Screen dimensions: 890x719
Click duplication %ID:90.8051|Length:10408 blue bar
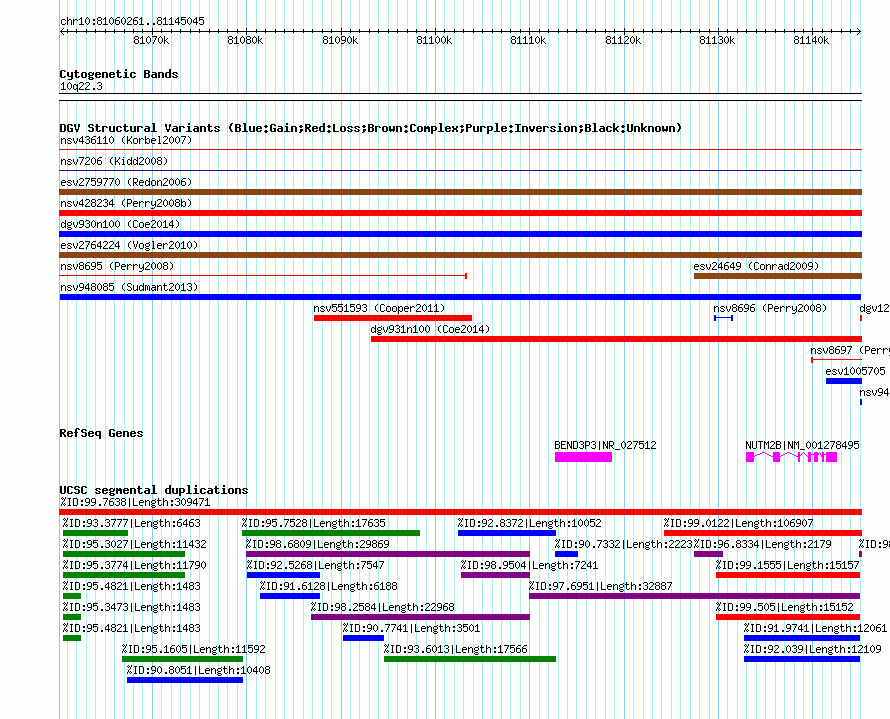pyautogui.click(x=185, y=680)
